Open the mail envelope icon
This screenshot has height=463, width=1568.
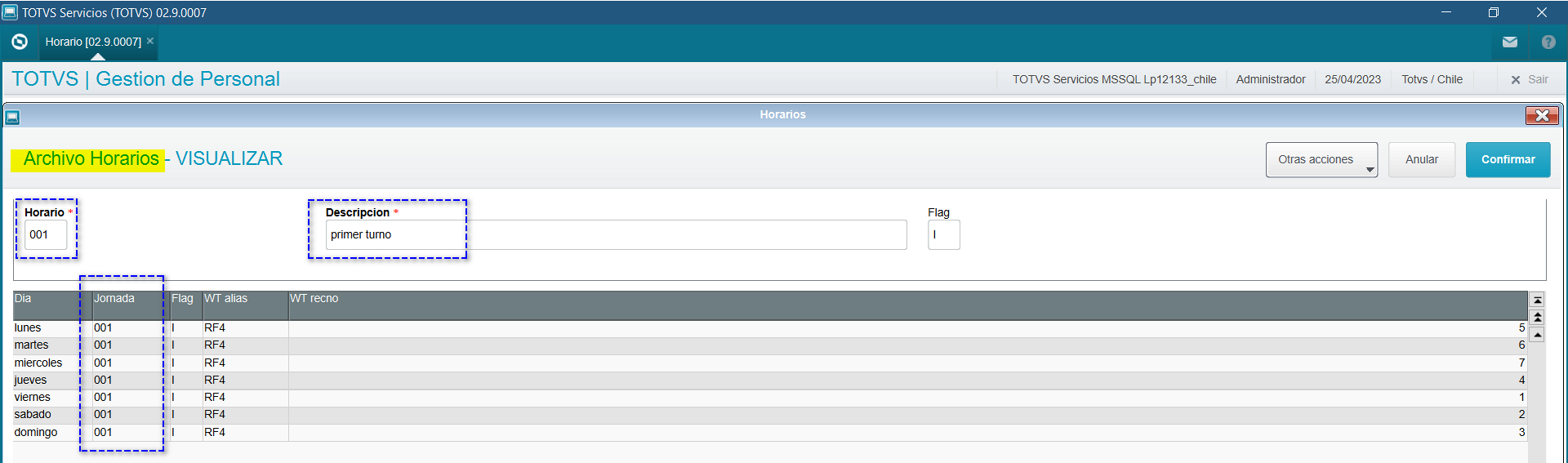click(x=1509, y=42)
